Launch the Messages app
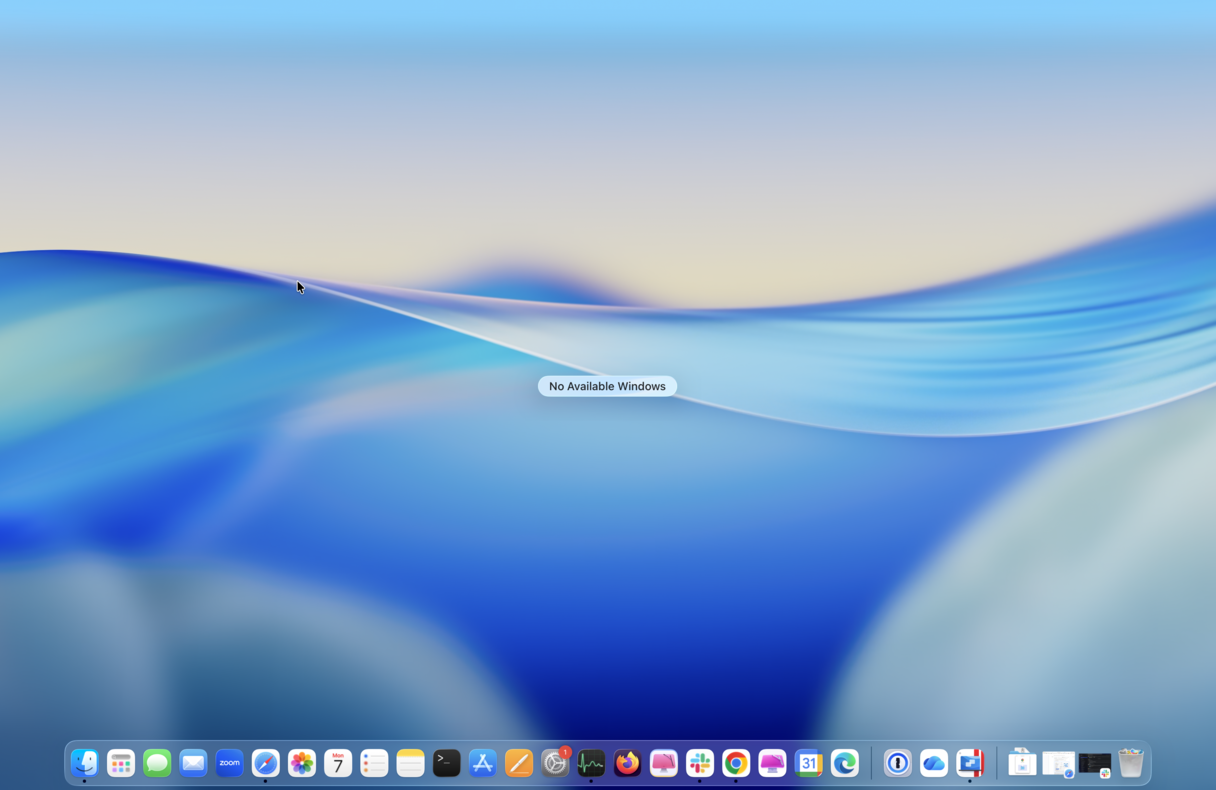1216x790 pixels. pyautogui.click(x=157, y=763)
